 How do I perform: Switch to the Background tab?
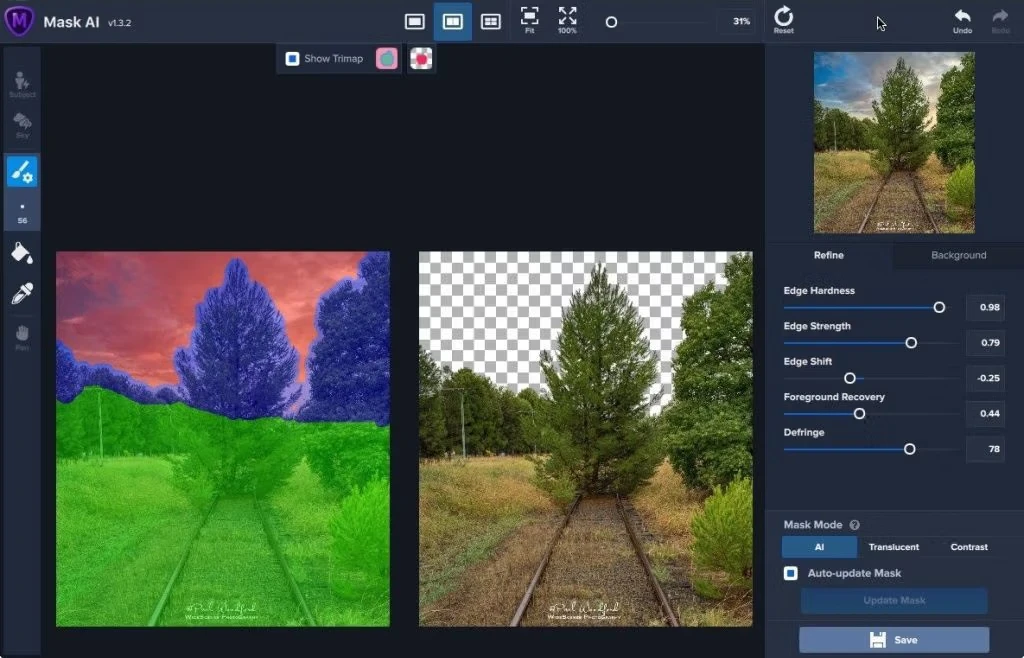tap(958, 255)
